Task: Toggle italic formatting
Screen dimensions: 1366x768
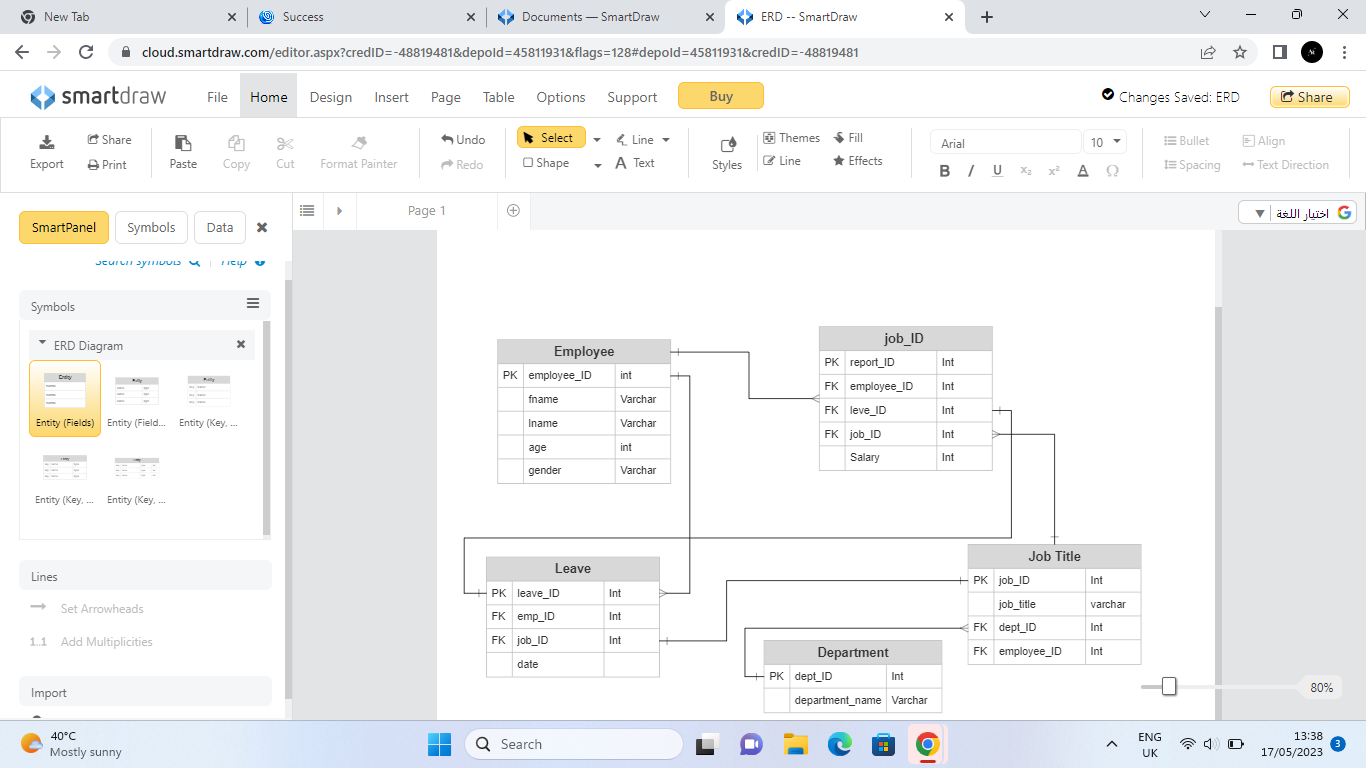Action: click(x=971, y=171)
